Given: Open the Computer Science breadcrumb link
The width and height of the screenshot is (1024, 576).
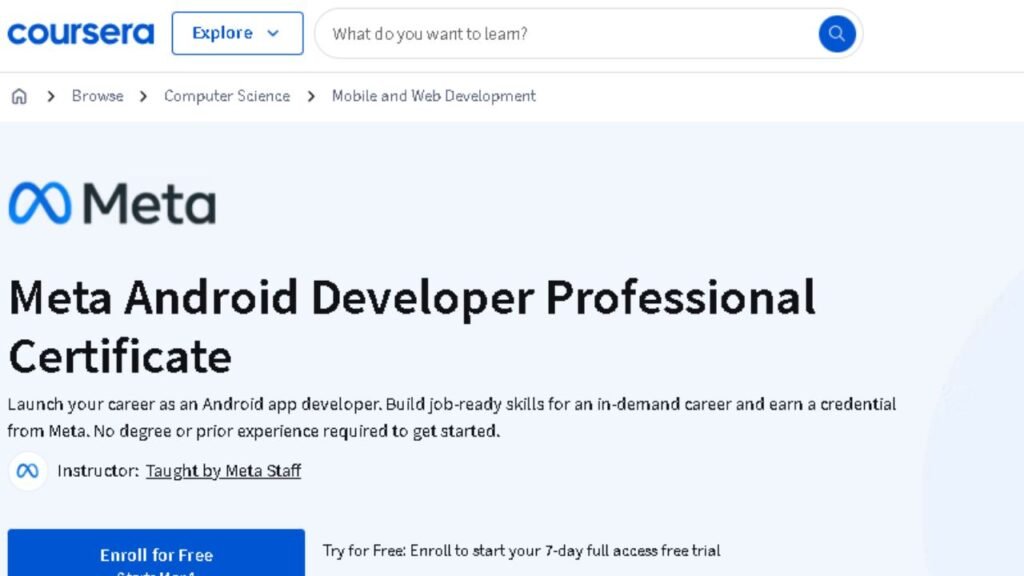Looking at the screenshot, I should tap(227, 96).
